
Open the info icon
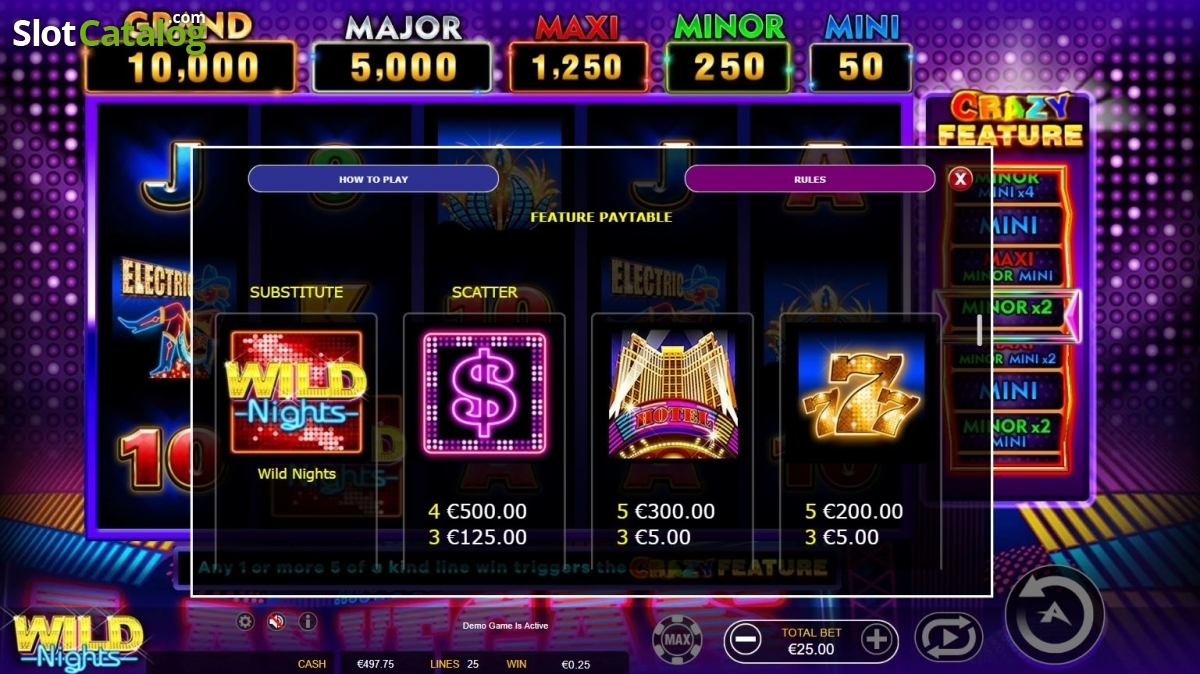(x=307, y=622)
